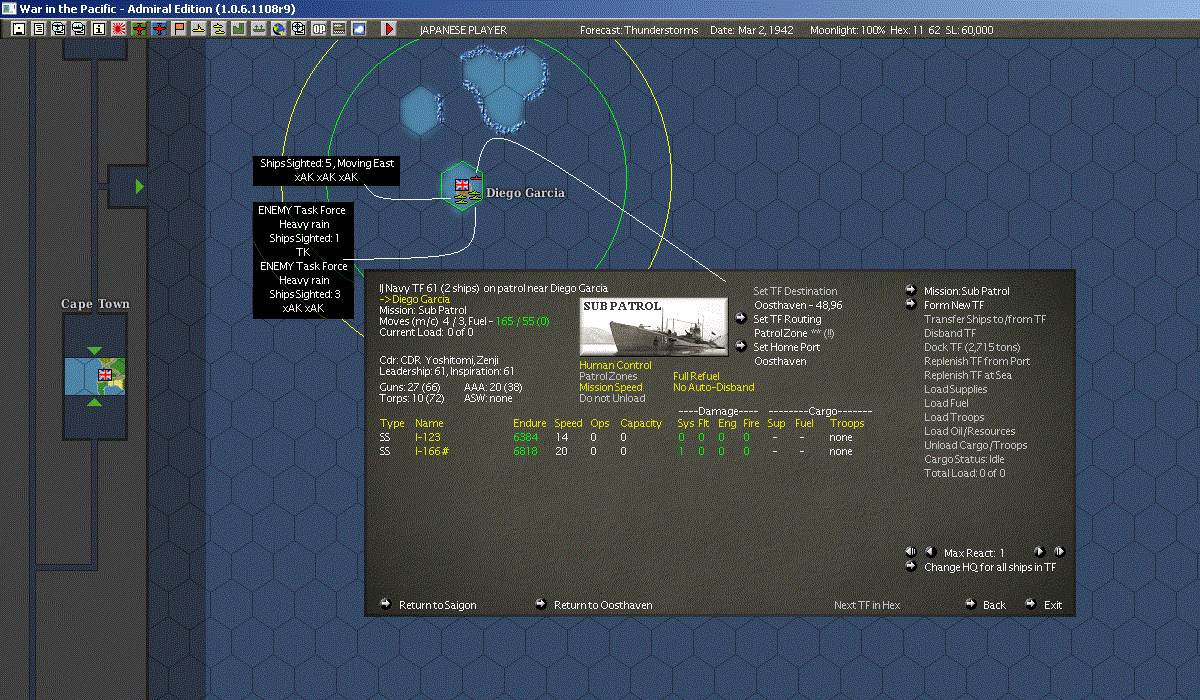Increase Max React with single right arrow
Image resolution: width=1200 pixels, height=700 pixels.
tap(1039, 552)
